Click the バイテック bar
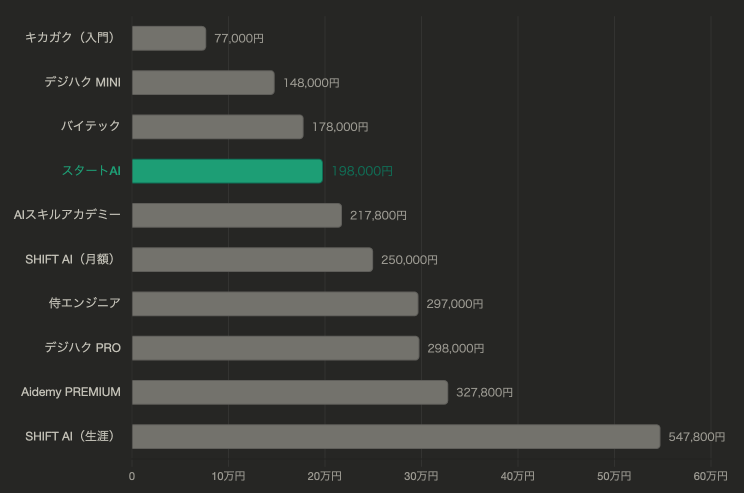Image resolution: width=744 pixels, height=493 pixels. coord(217,127)
